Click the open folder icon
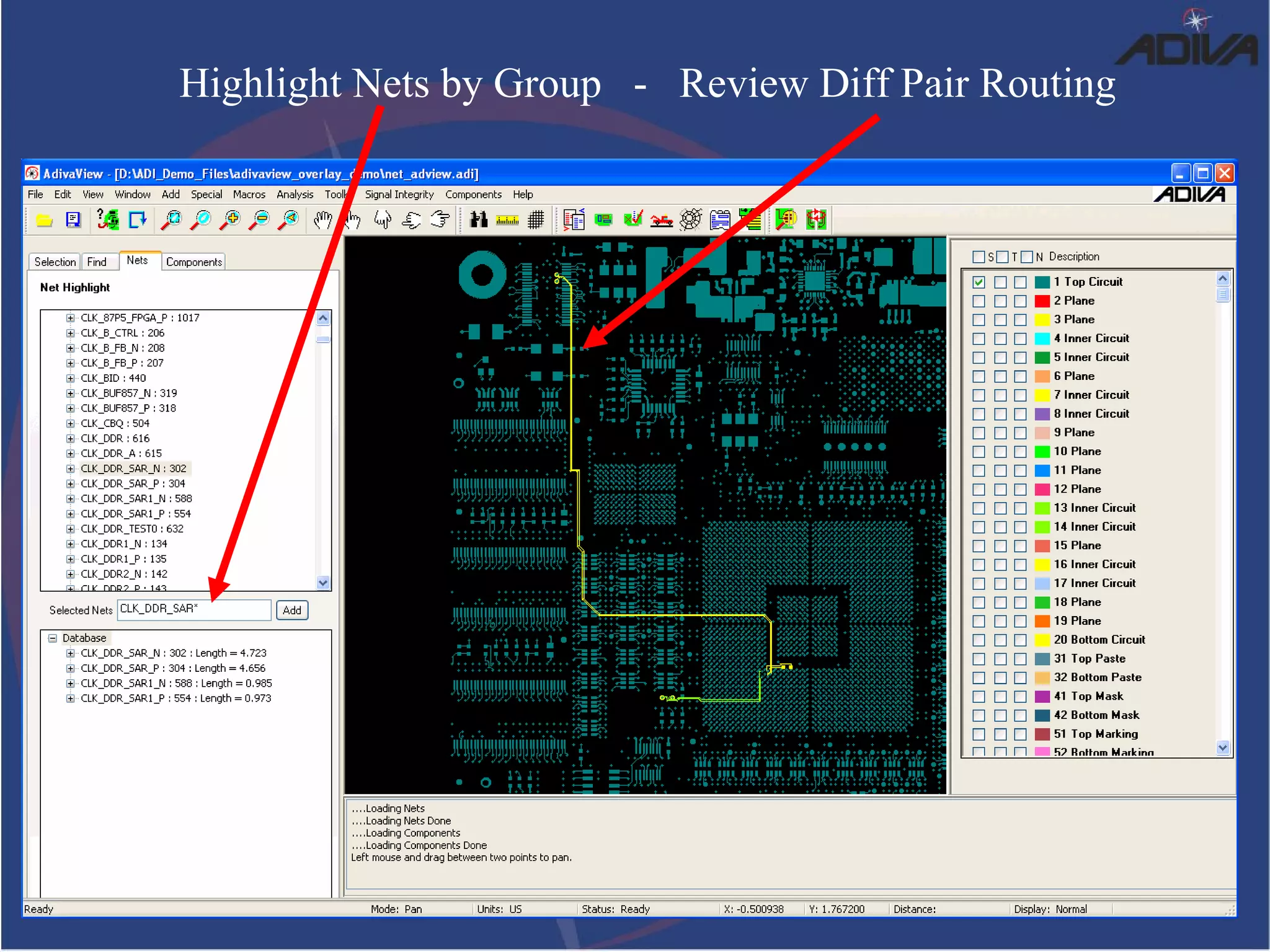The height and width of the screenshot is (952, 1270). pos(44,220)
